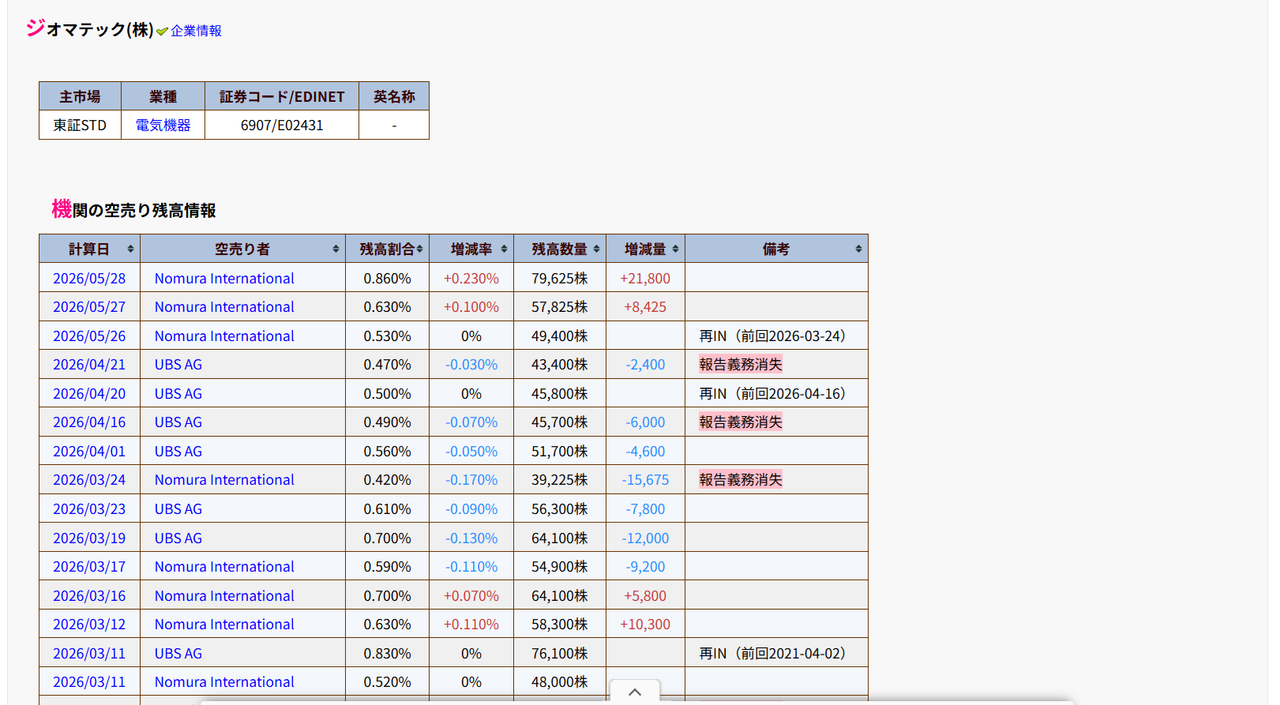This screenshot has width=1280, height=705.
Task: Sort table by 空売り者 column arrows
Action: pos(336,249)
